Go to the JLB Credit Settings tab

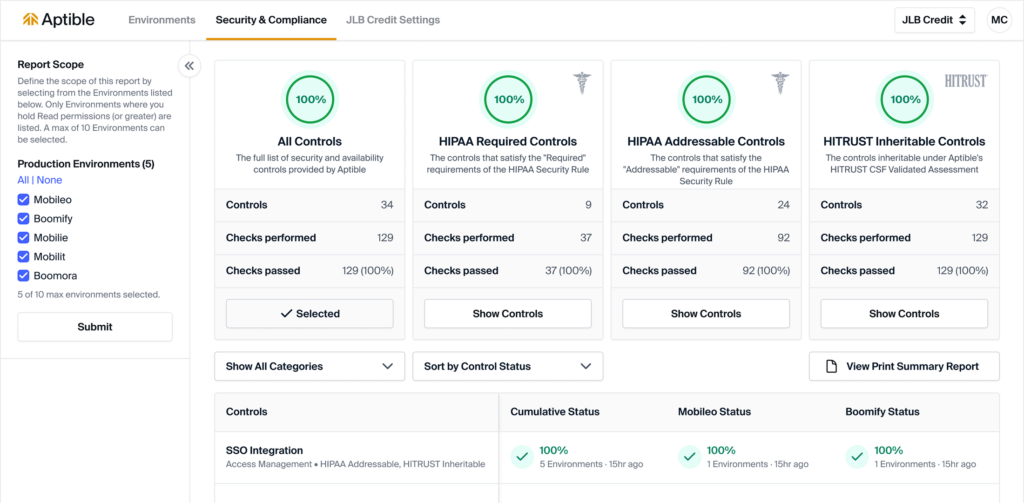(x=392, y=20)
